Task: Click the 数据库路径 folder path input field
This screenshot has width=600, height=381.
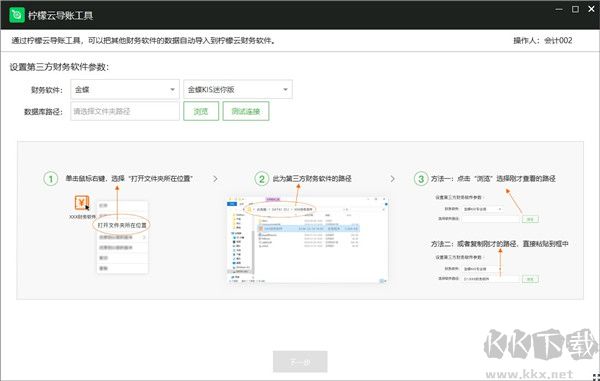Action: tap(125, 111)
